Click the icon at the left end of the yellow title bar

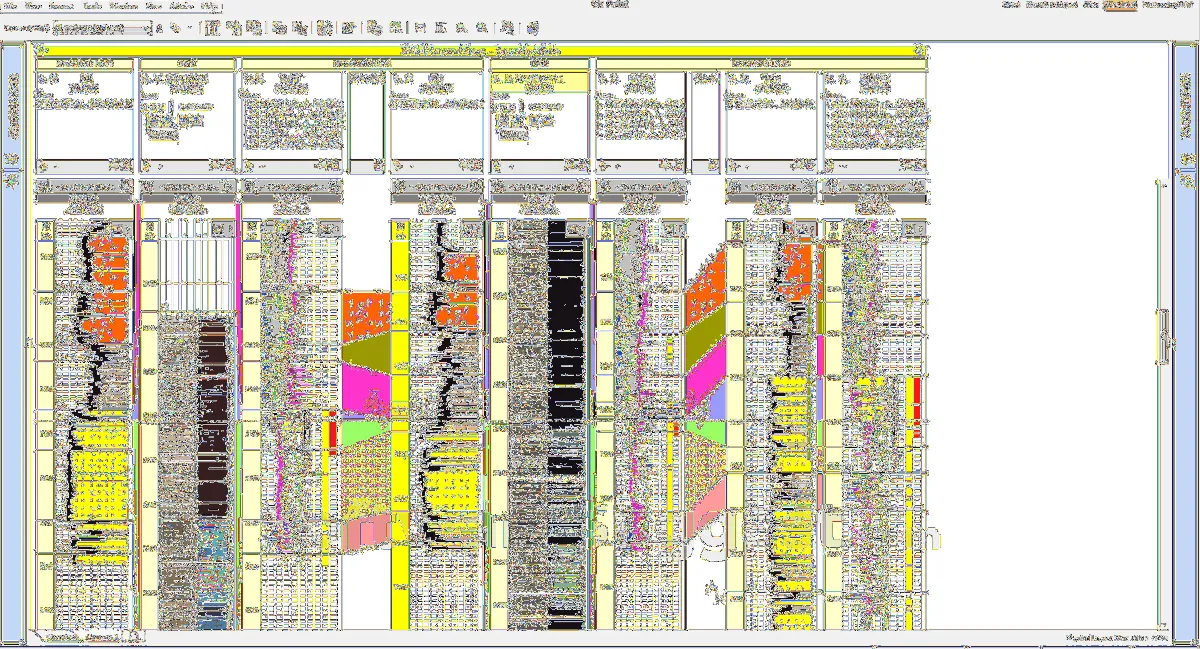[41, 49]
